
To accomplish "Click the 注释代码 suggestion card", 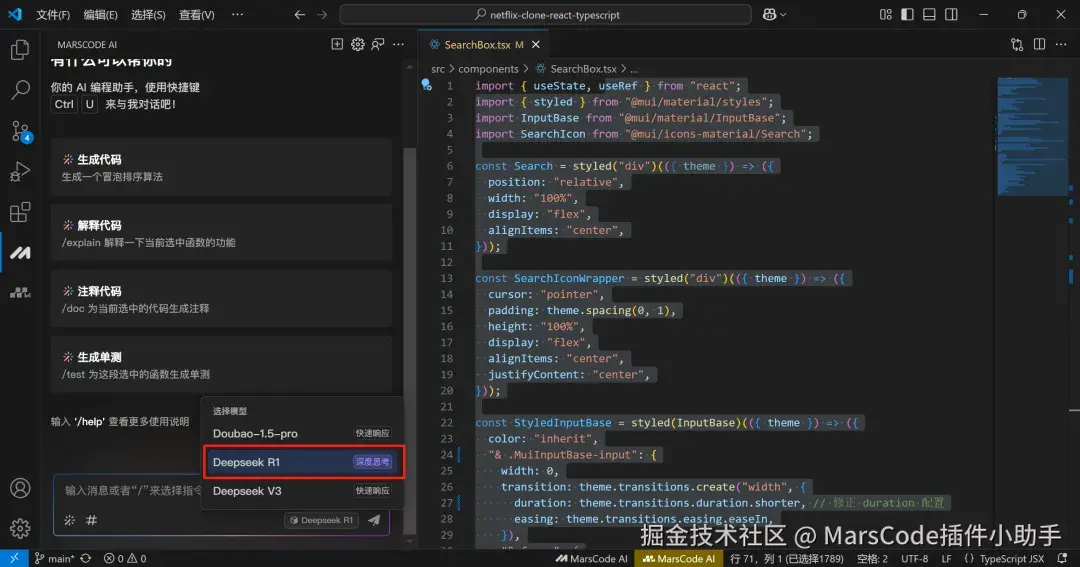I will click(x=222, y=299).
